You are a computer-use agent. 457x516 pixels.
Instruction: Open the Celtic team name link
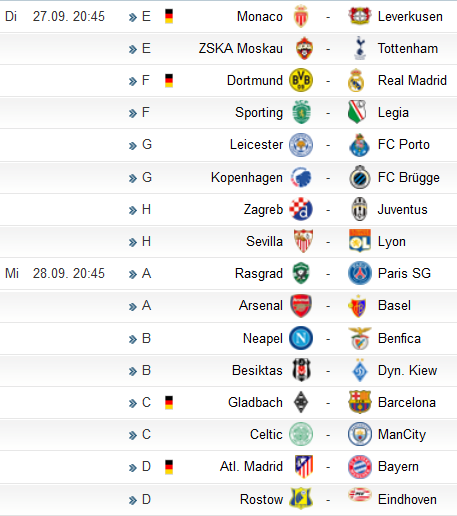coord(266,434)
